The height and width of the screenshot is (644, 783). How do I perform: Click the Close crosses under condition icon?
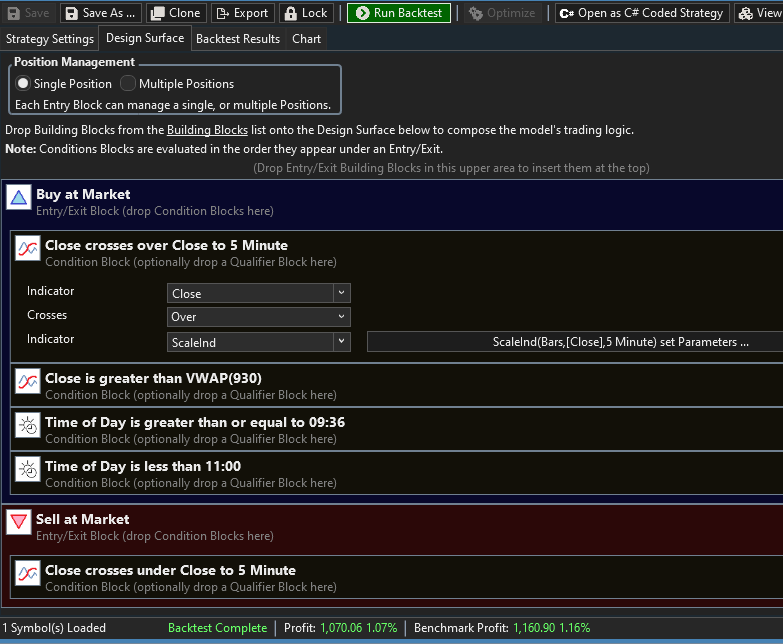[28, 574]
